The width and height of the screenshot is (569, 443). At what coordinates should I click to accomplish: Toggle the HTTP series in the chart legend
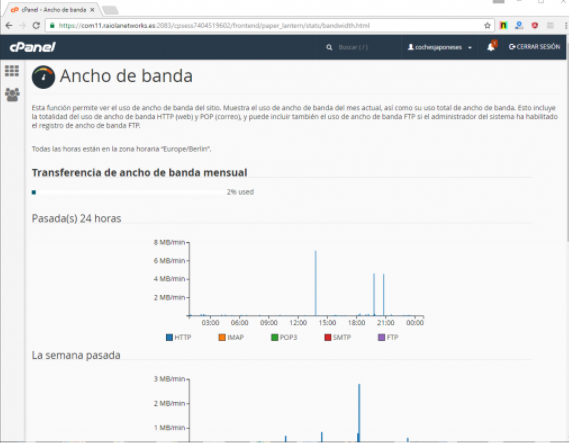(178, 337)
